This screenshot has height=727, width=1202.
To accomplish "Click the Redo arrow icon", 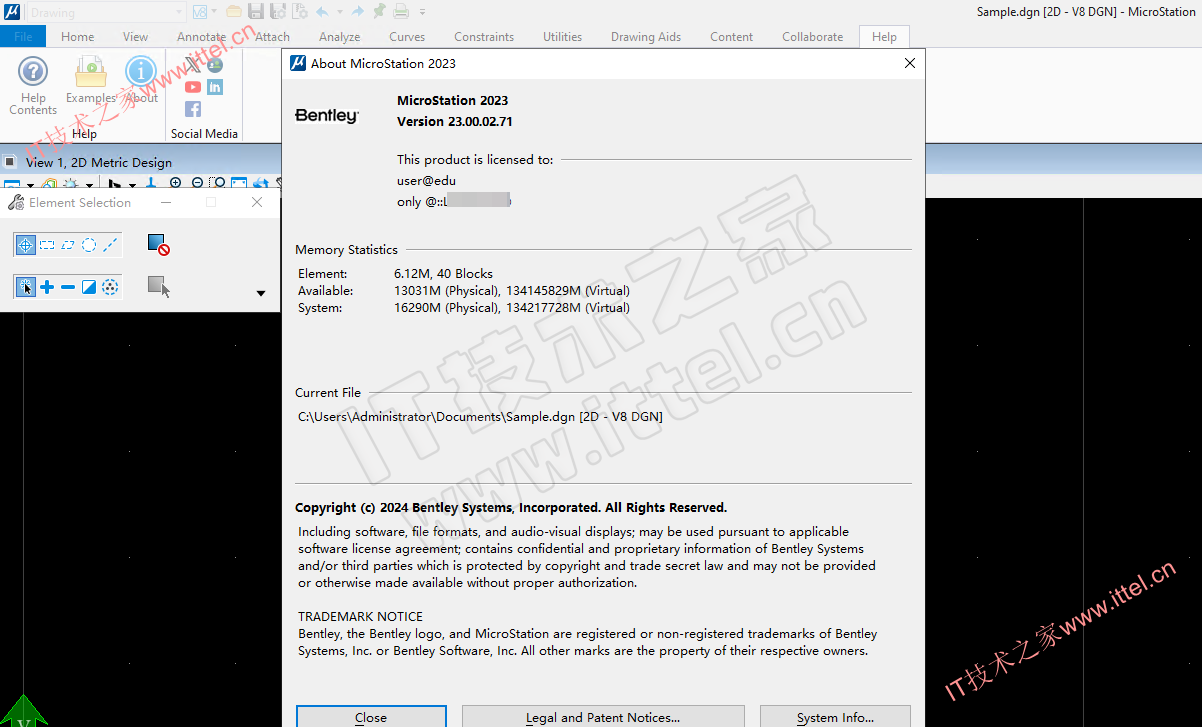I will click(357, 12).
